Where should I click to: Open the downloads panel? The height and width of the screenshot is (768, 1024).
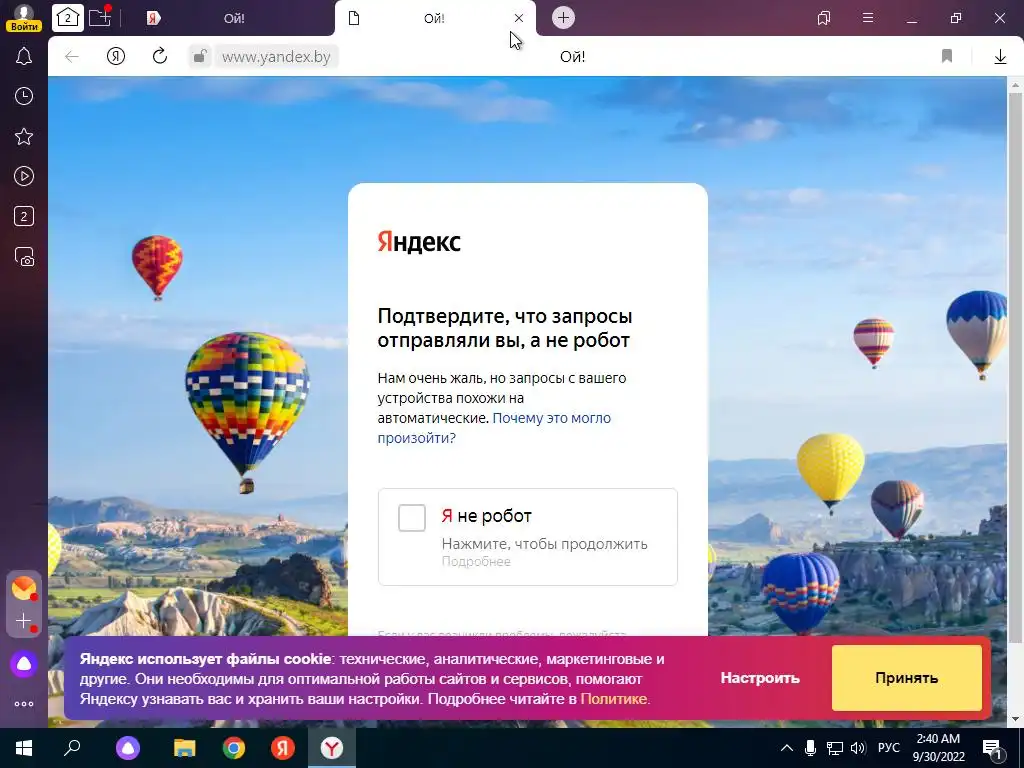tap(1000, 57)
